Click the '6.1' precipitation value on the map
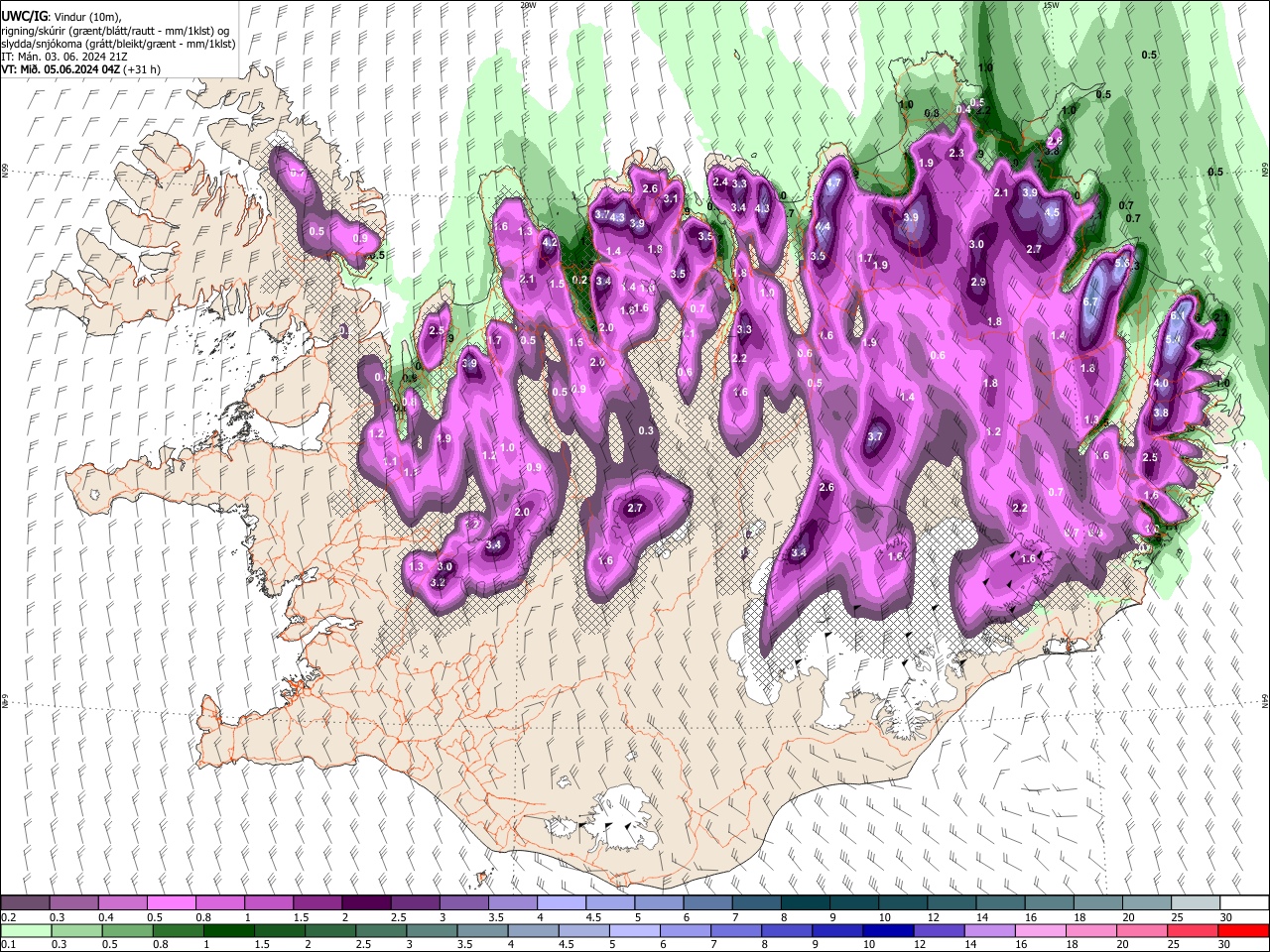This screenshot has height=952, width=1270. (1178, 315)
